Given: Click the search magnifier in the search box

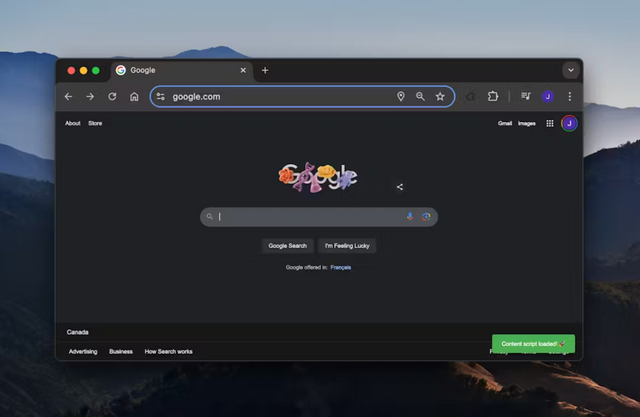Looking at the screenshot, I should pyautogui.click(x=210, y=217).
